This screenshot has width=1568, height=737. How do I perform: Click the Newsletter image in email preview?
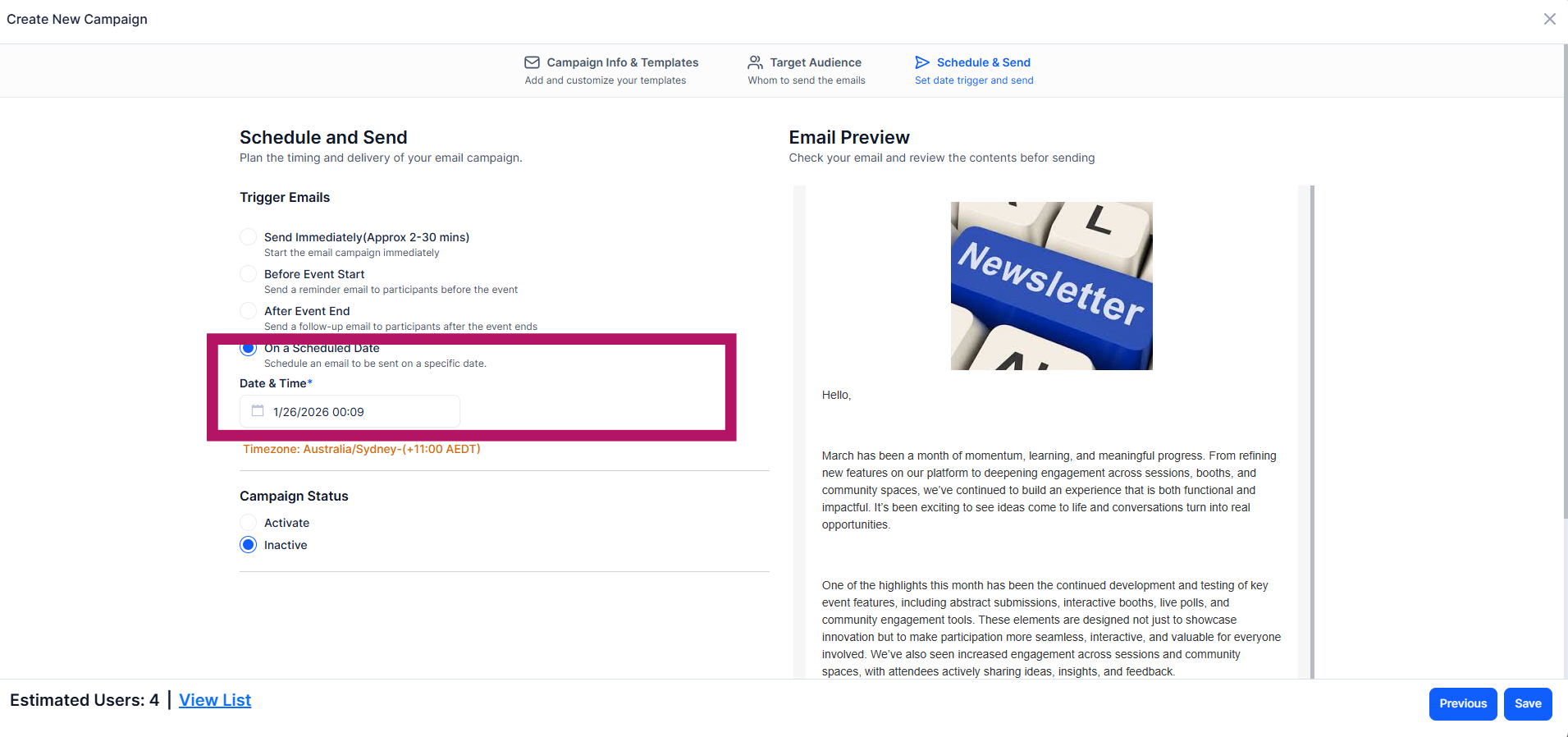(1051, 286)
